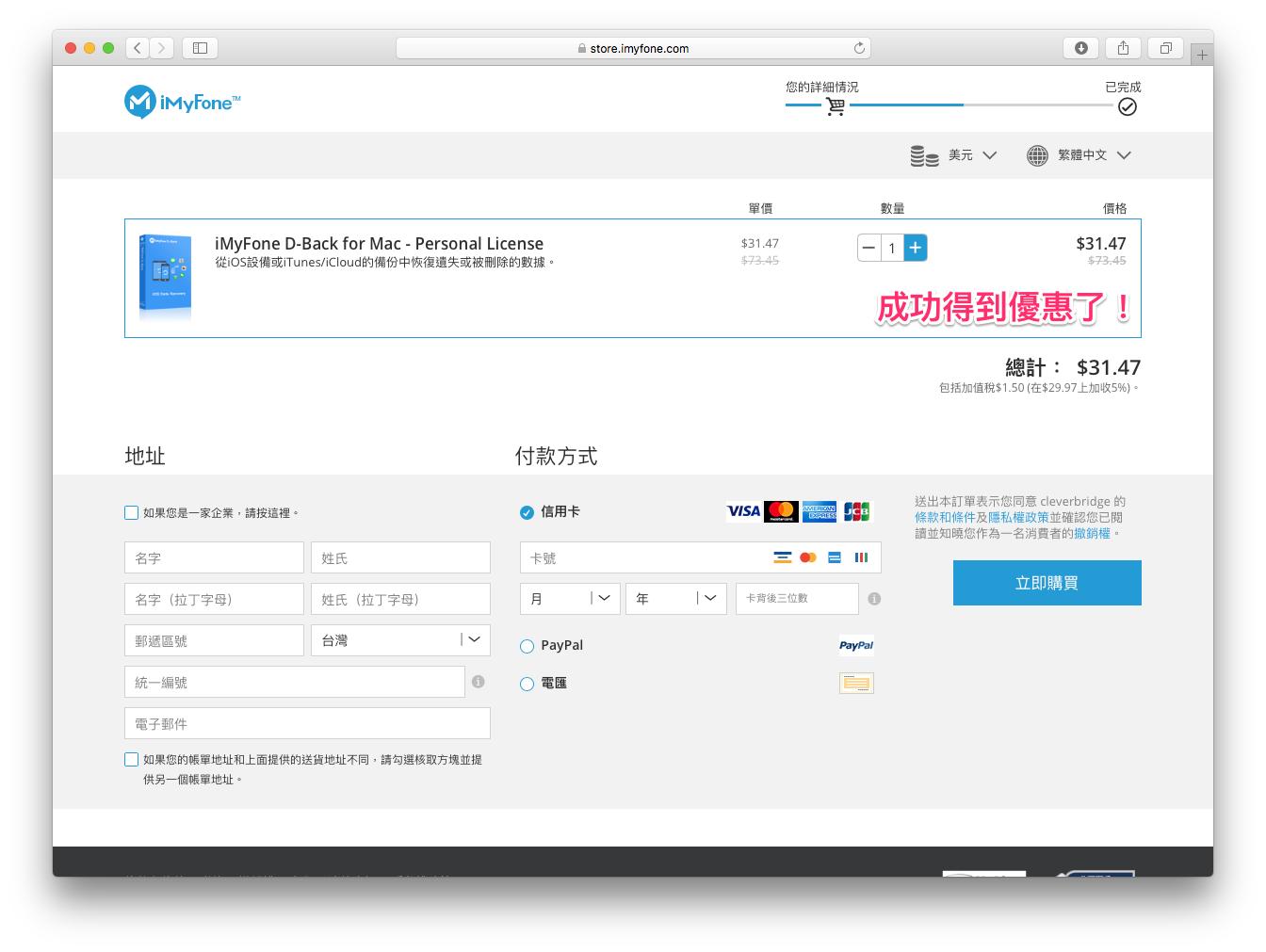Screen dimensions: 1266x952
Task: Click the coin stack currency icon
Action: [x=924, y=155]
